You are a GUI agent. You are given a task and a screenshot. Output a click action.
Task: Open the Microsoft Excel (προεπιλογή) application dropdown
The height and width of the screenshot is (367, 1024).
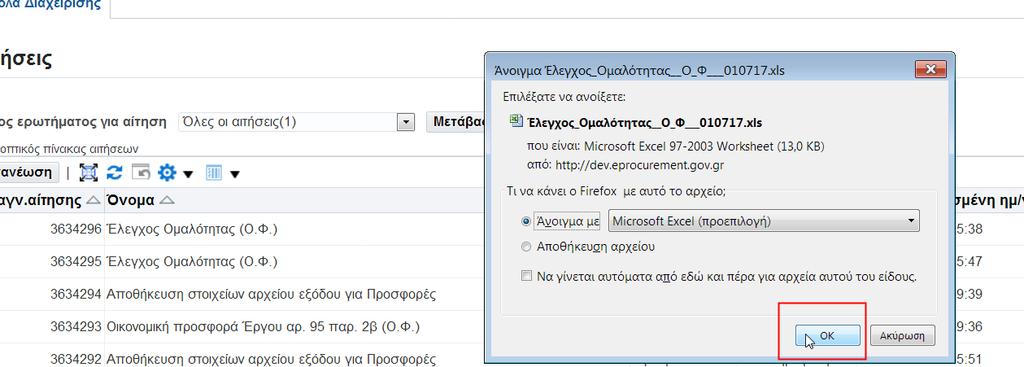click(x=763, y=221)
